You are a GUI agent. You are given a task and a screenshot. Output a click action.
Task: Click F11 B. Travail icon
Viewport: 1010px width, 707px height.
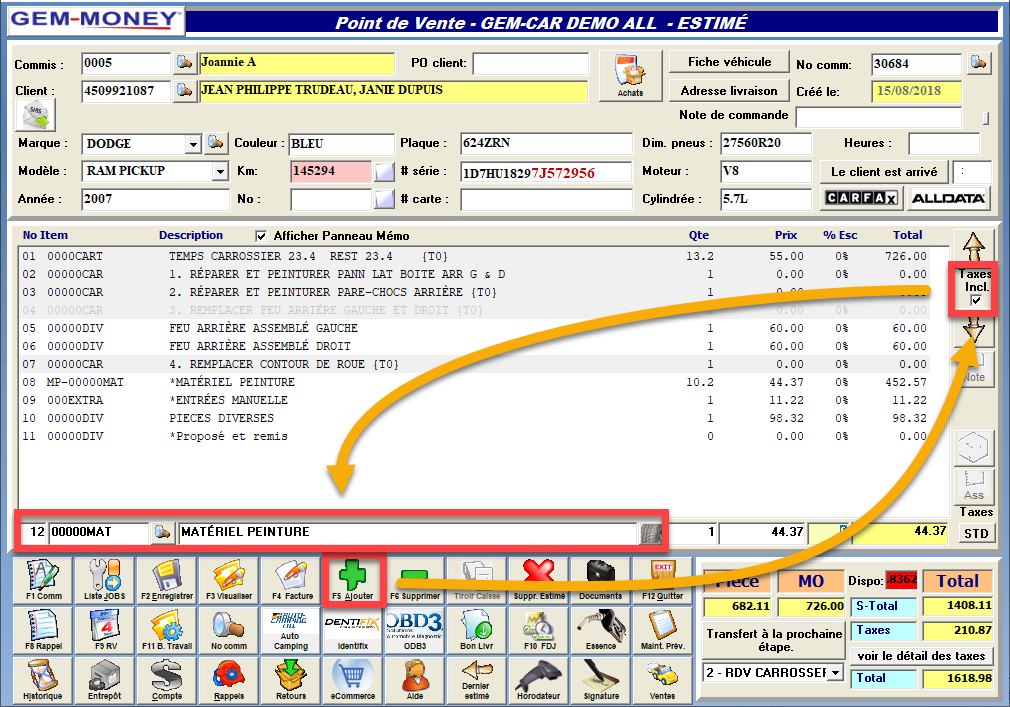tap(167, 630)
